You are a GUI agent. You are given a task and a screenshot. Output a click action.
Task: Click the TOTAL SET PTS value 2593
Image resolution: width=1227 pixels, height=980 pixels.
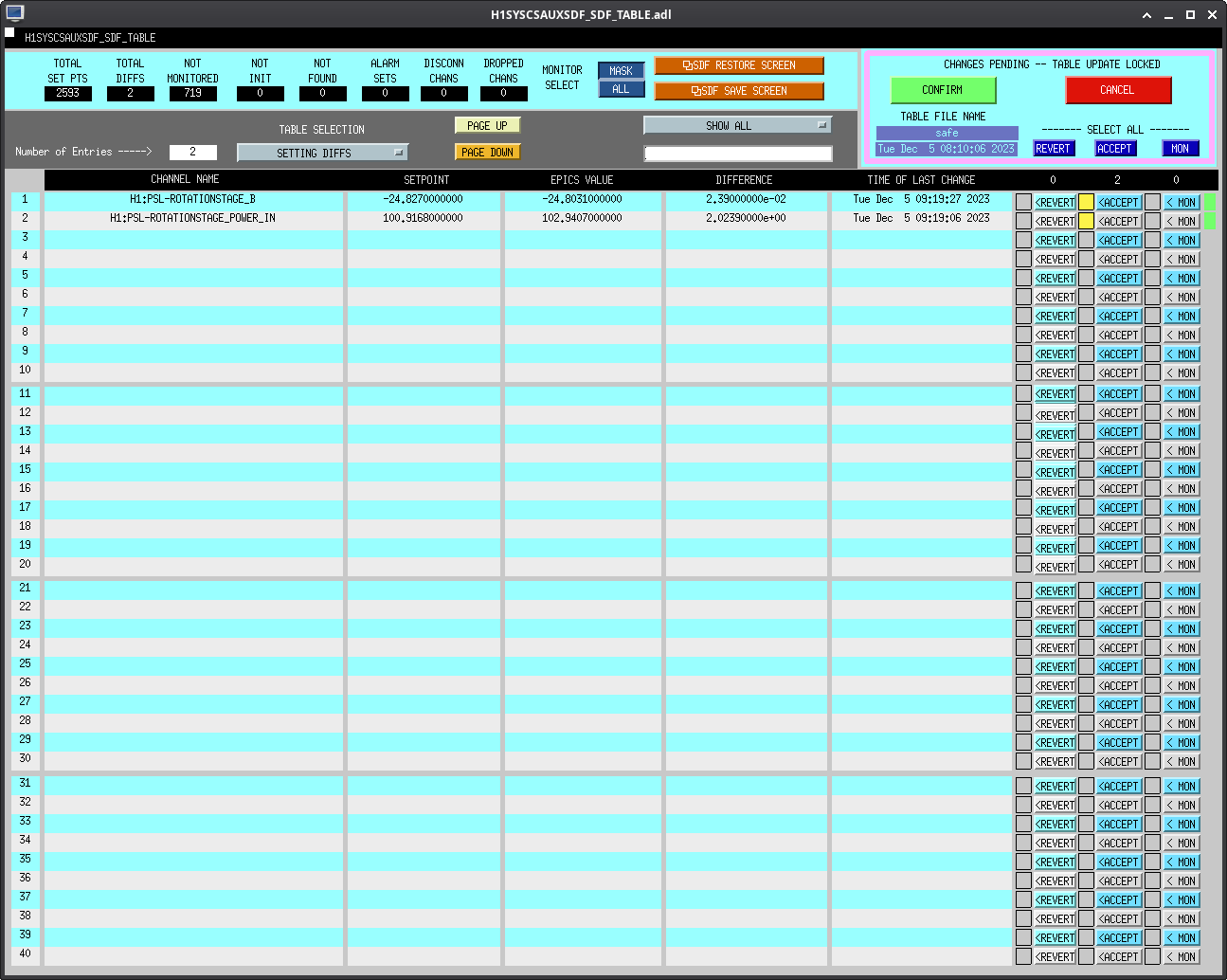pos(68,93)
